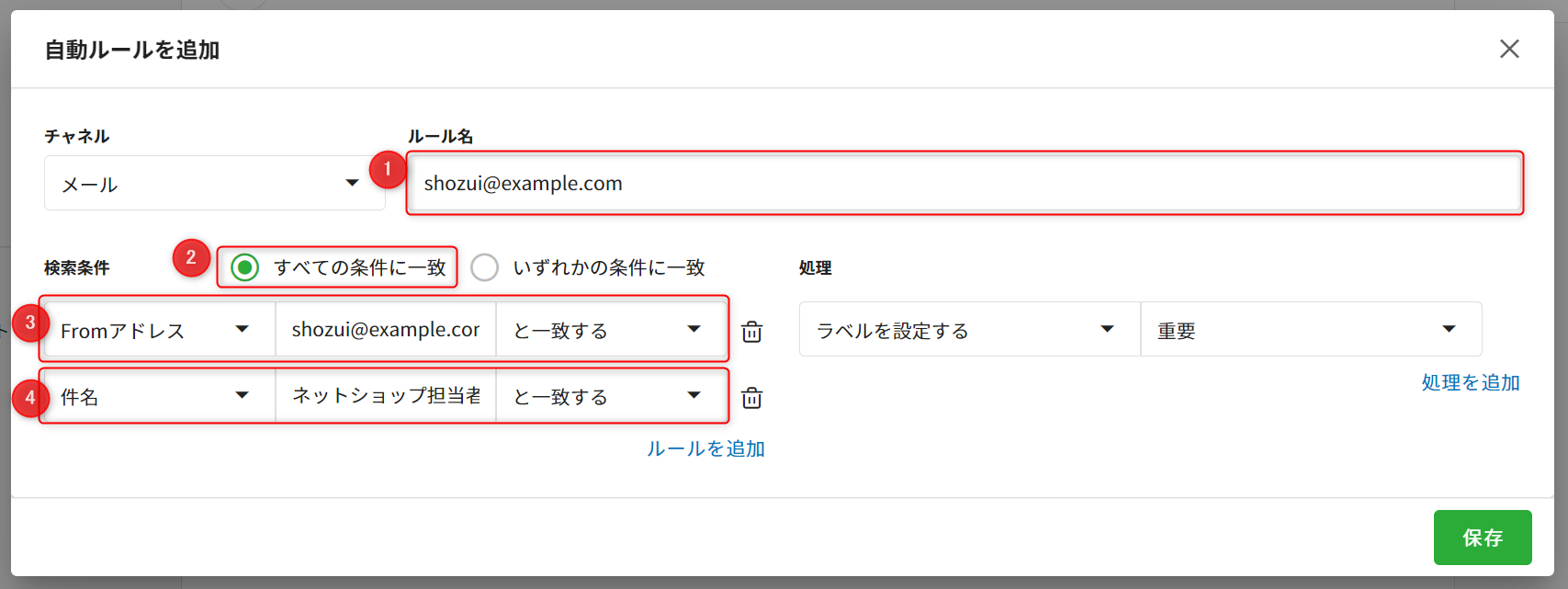Delete the 件名 condition row
This screenshot has height=589, width=1568.
click(x=751, y=398)
